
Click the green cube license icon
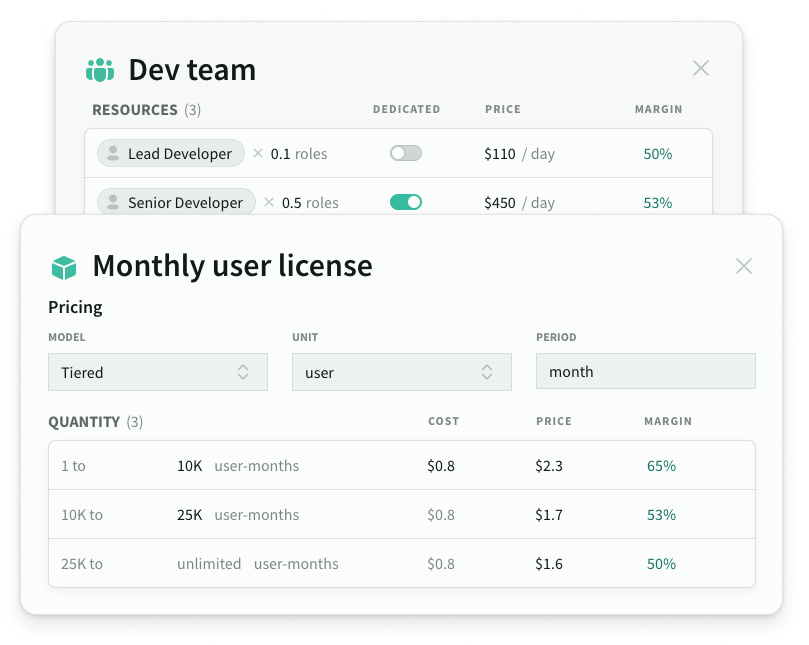(x=64, y=267)
